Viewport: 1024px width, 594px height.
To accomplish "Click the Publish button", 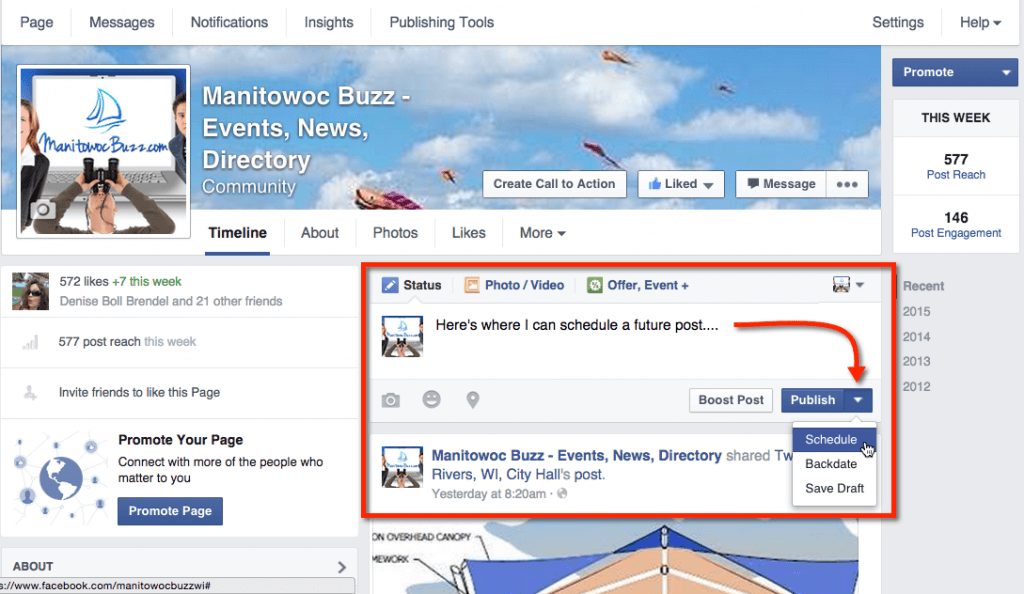I will (812, 400).
